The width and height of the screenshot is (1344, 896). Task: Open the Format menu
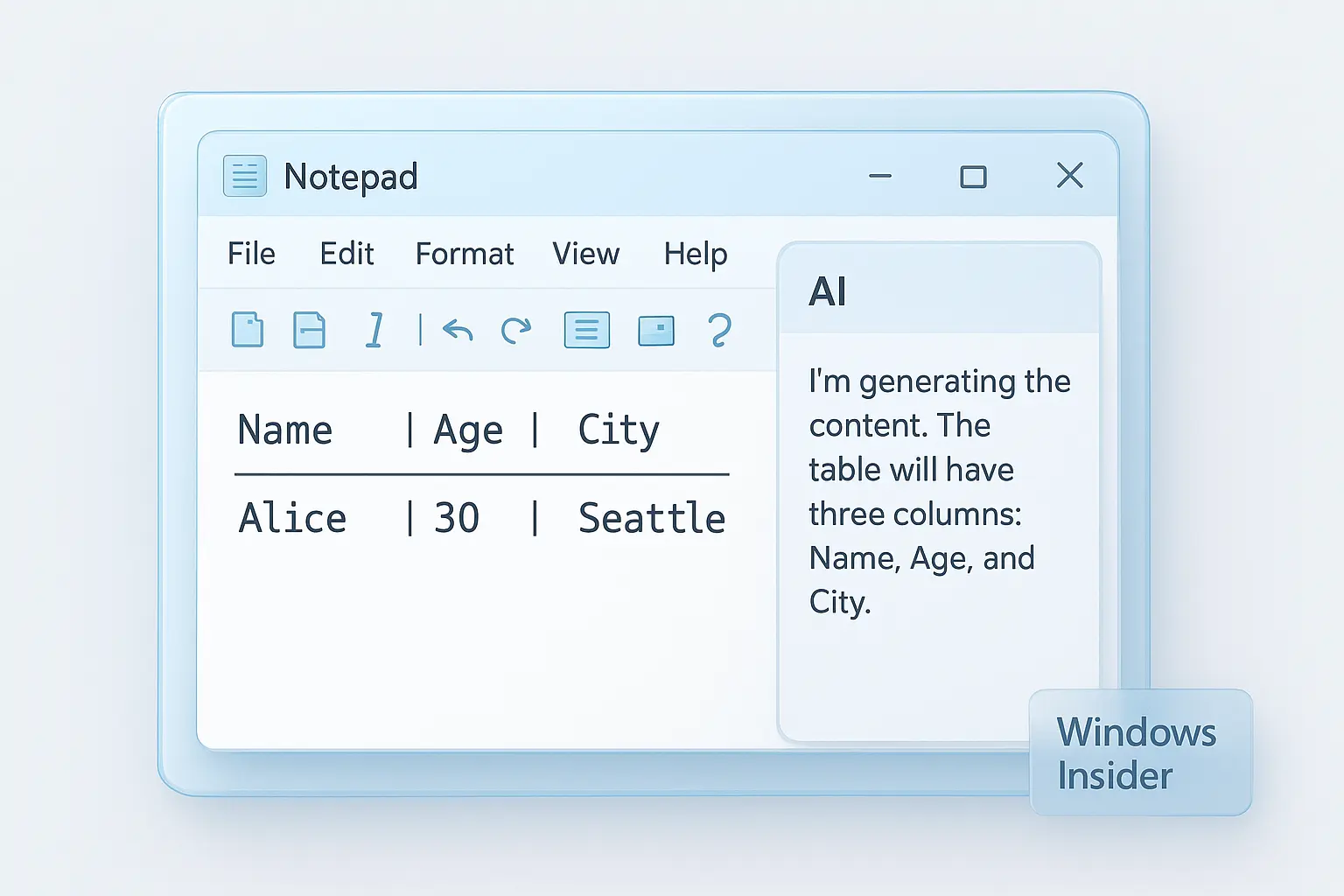tap(465, 254)
